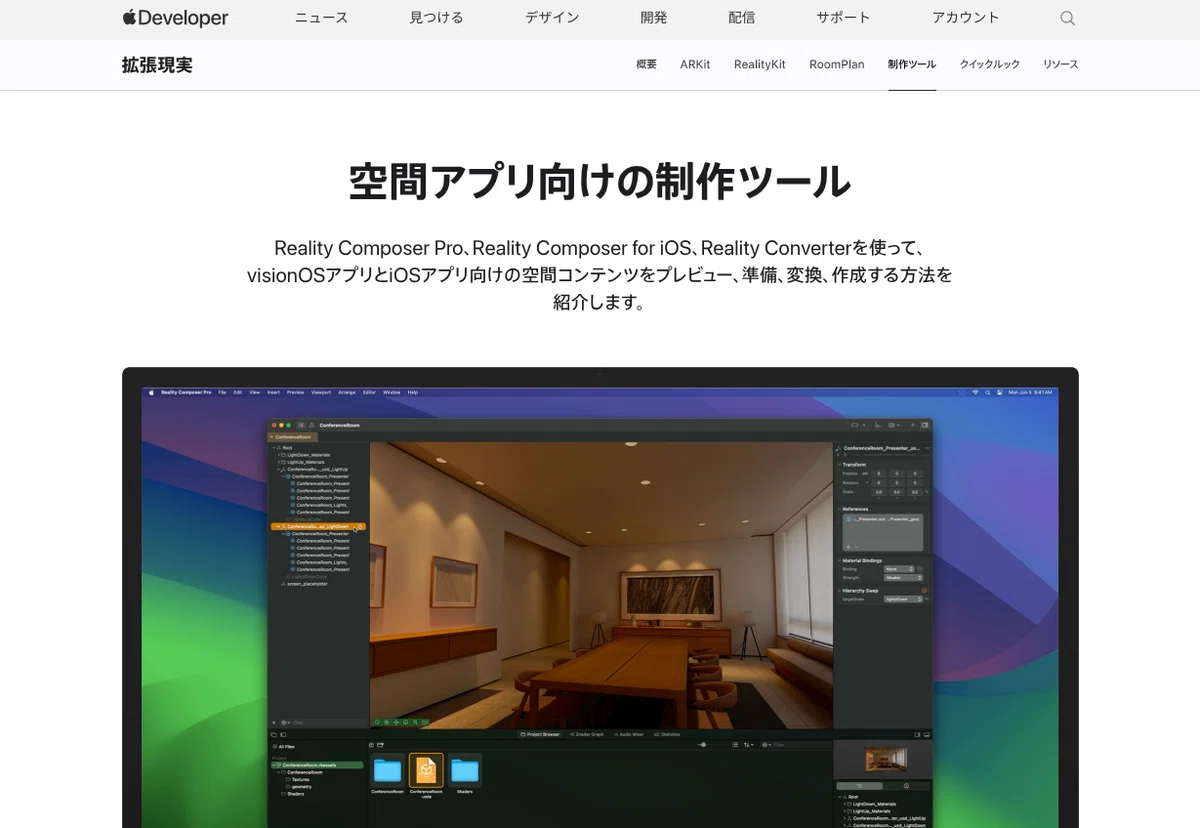Image resolution: width=1200 pixels, height=828 pixels.
Task: Go to the 配信 page
Action: pyautogui.click(x=742, y=18)
